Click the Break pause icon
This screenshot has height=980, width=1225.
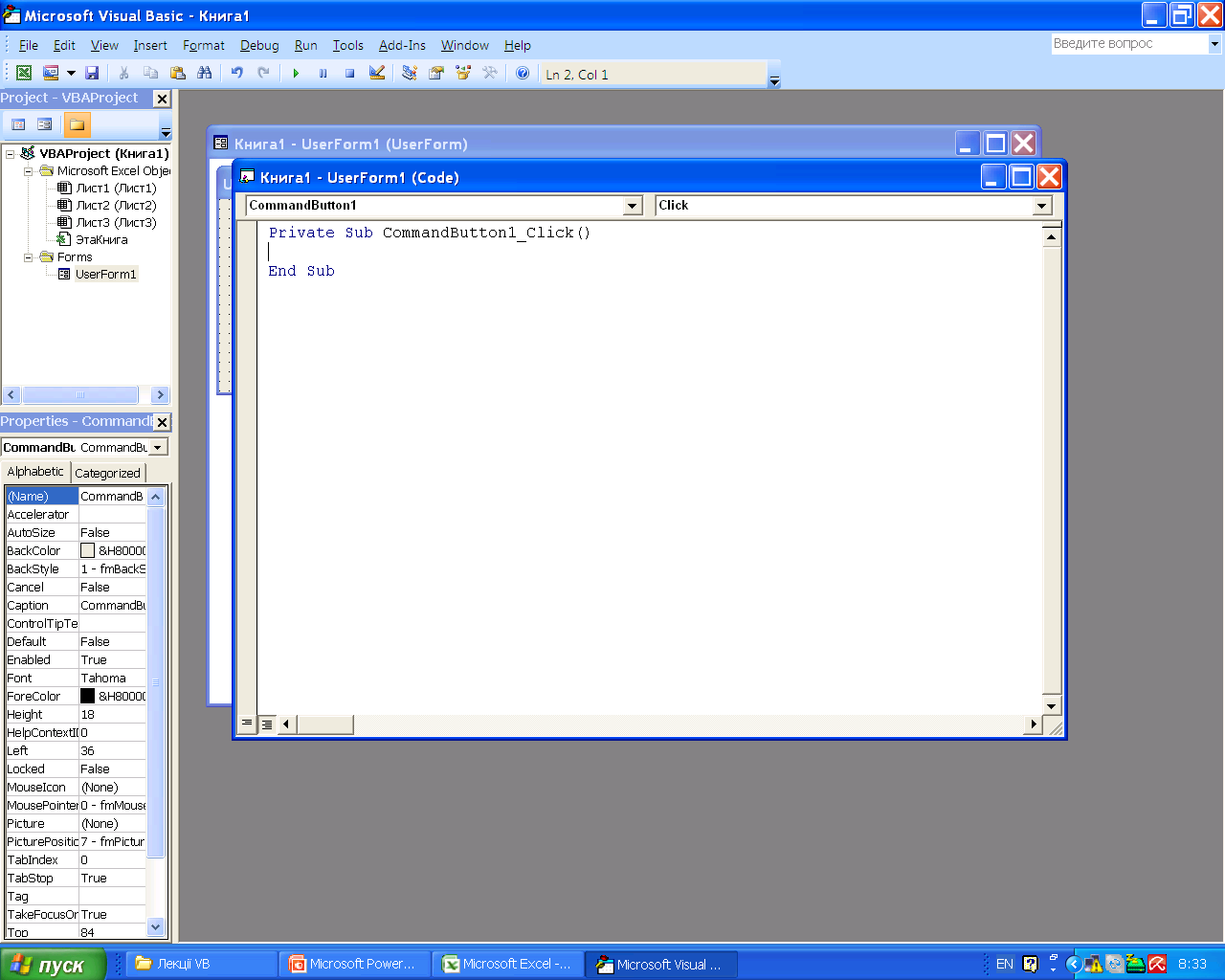click(323, 73)
